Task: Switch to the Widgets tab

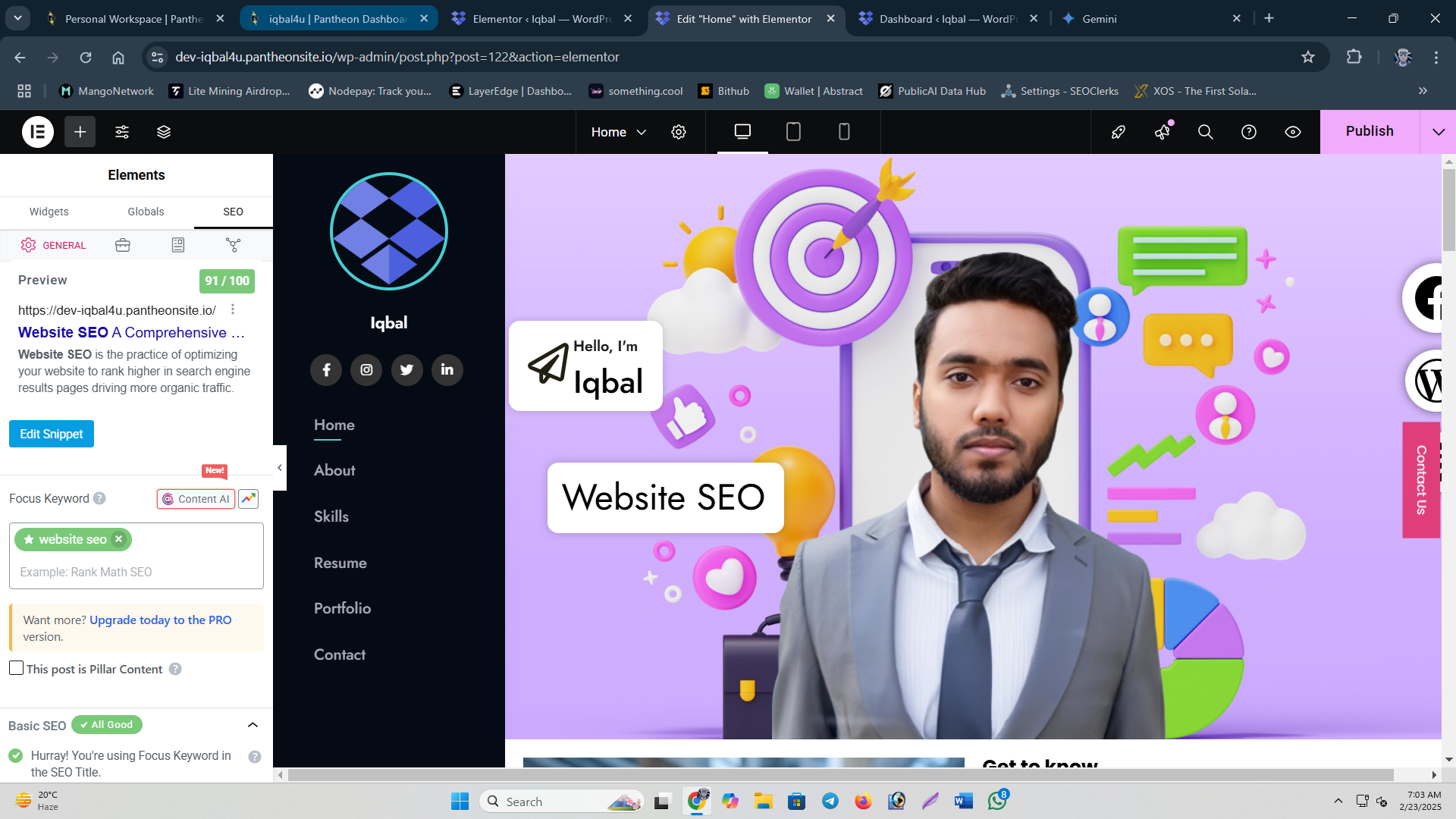Action: click(48, 212)
